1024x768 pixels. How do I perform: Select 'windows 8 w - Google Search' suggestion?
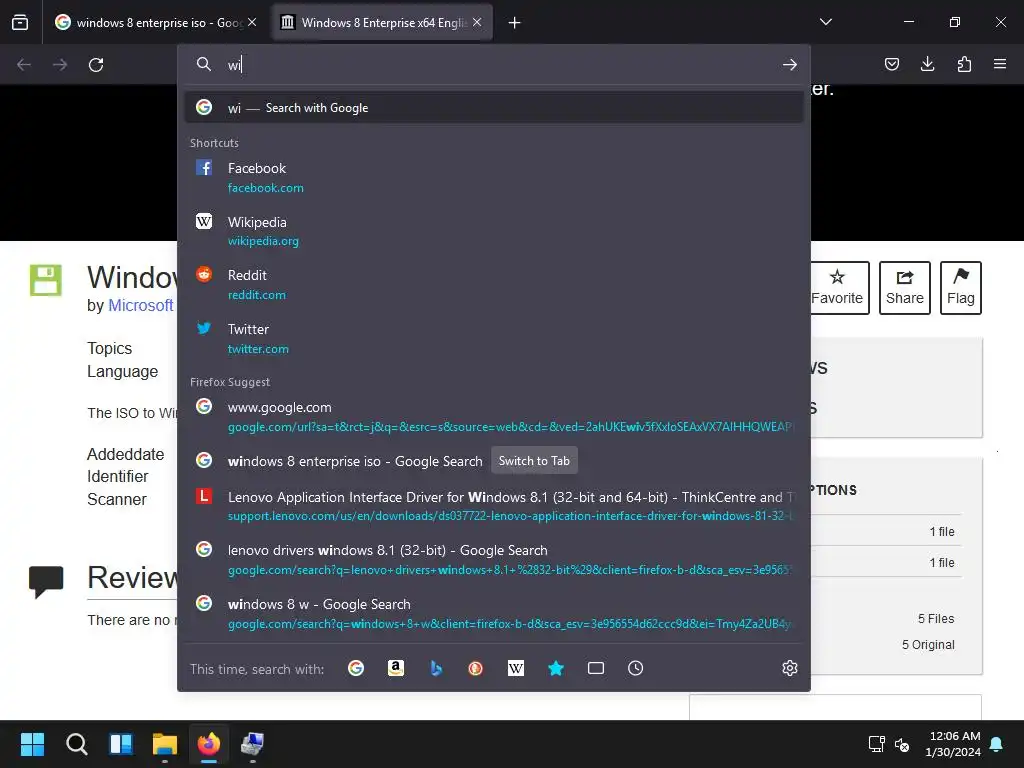point(494,614)
